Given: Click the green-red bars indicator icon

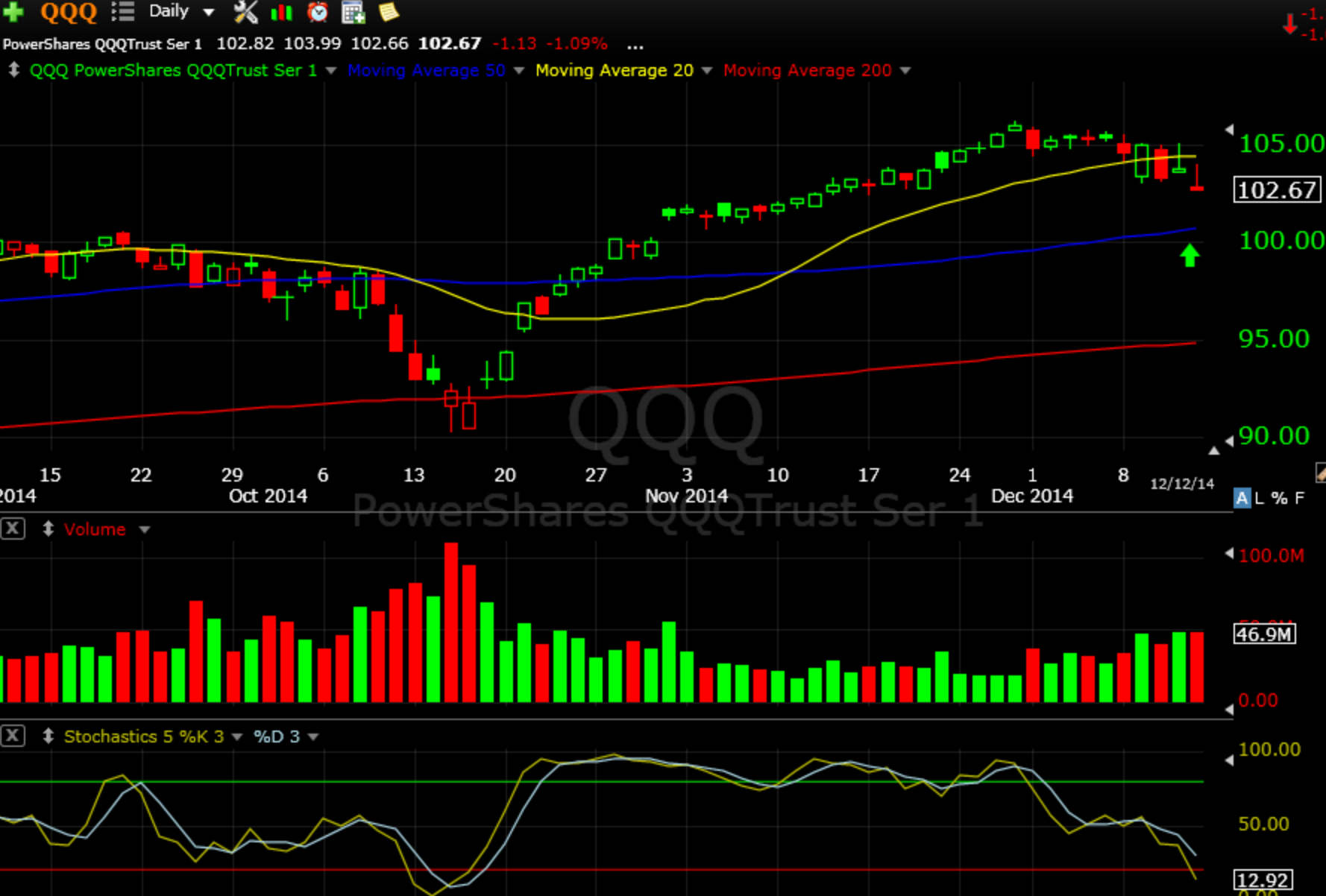Looking at the screenshot, I should click(x=281, y=11).
